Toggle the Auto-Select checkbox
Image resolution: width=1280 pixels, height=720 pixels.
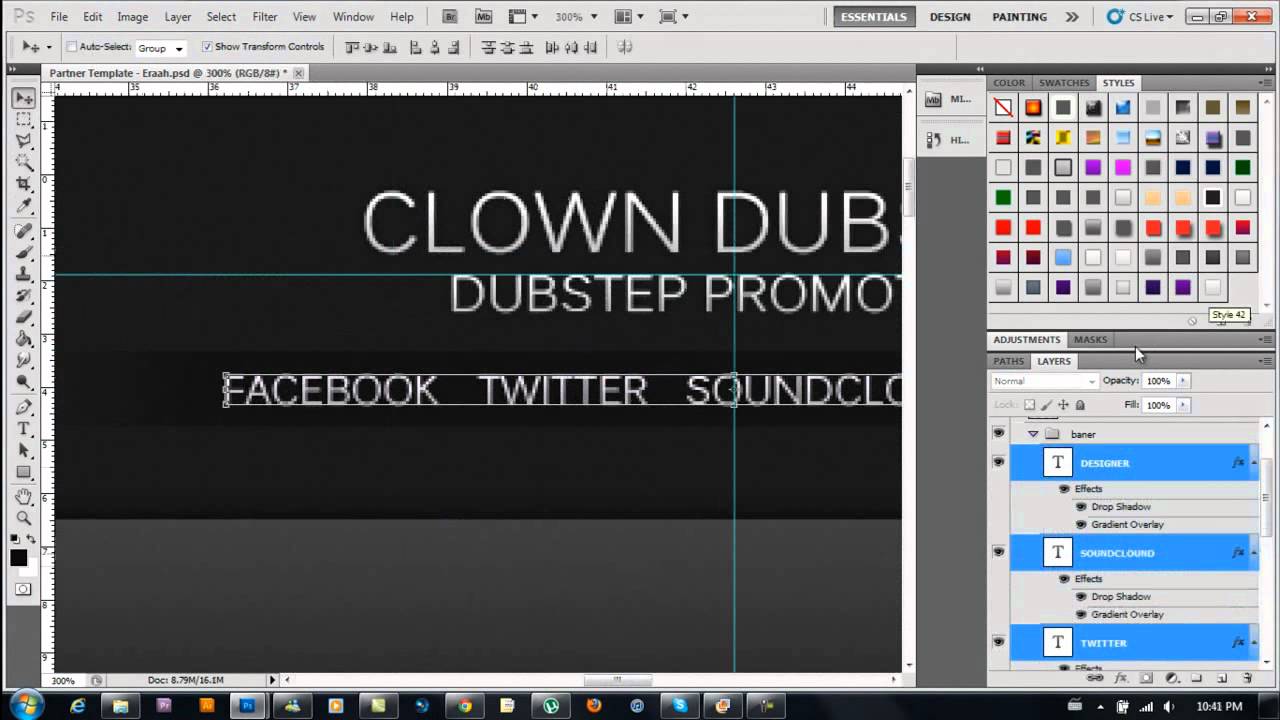tap(72, 47)
